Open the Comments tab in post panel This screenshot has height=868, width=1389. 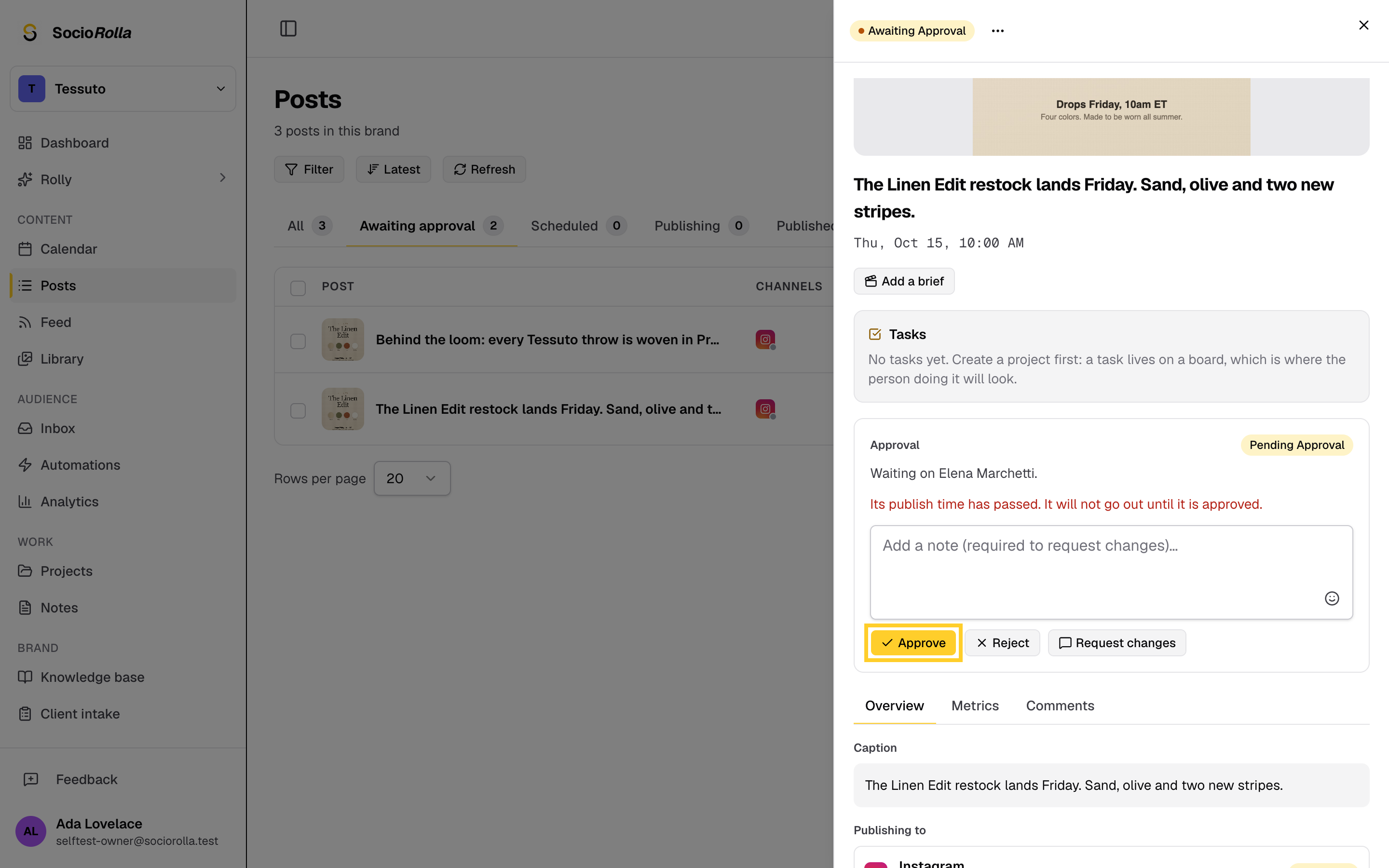(x=1060, y=705)
